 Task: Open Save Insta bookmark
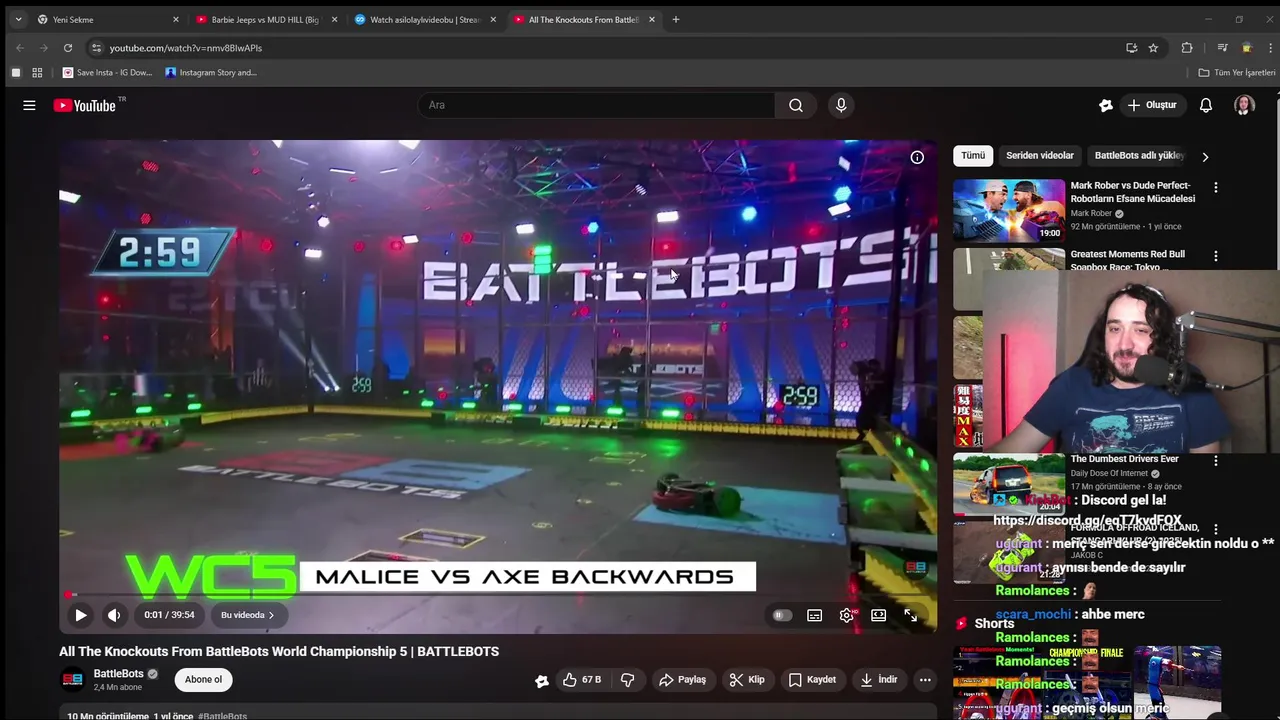point(108,72)
